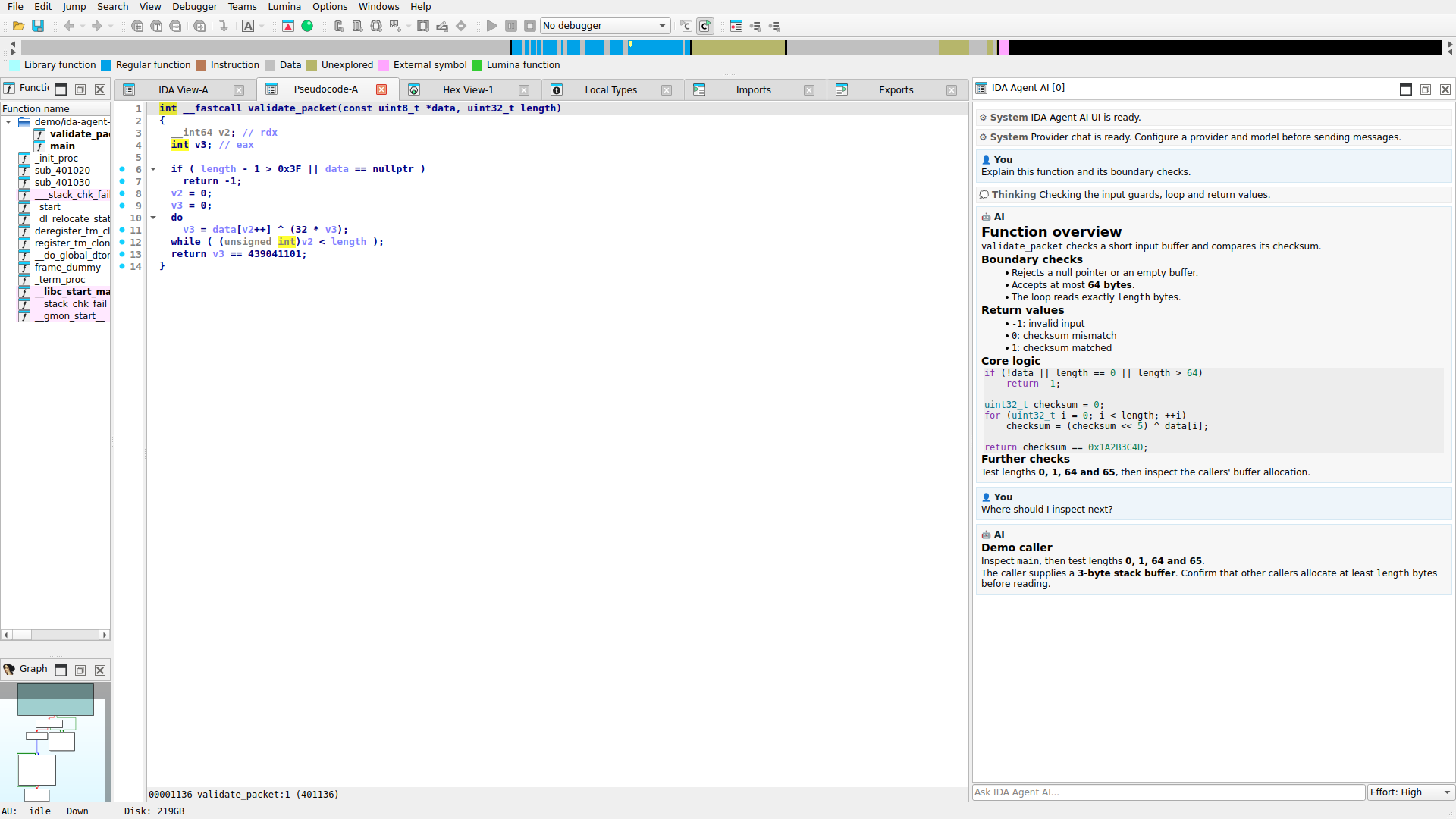Image resolution: width=1456 pixels, height=819 pixels.
Task: Terminate the process with the stop button
Action: click(530, 26)
